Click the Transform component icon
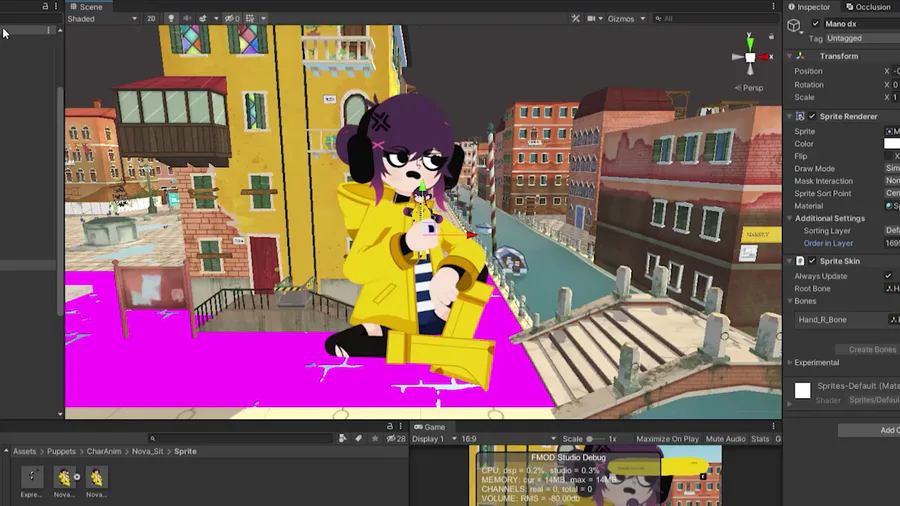 (x=800, y=56)
